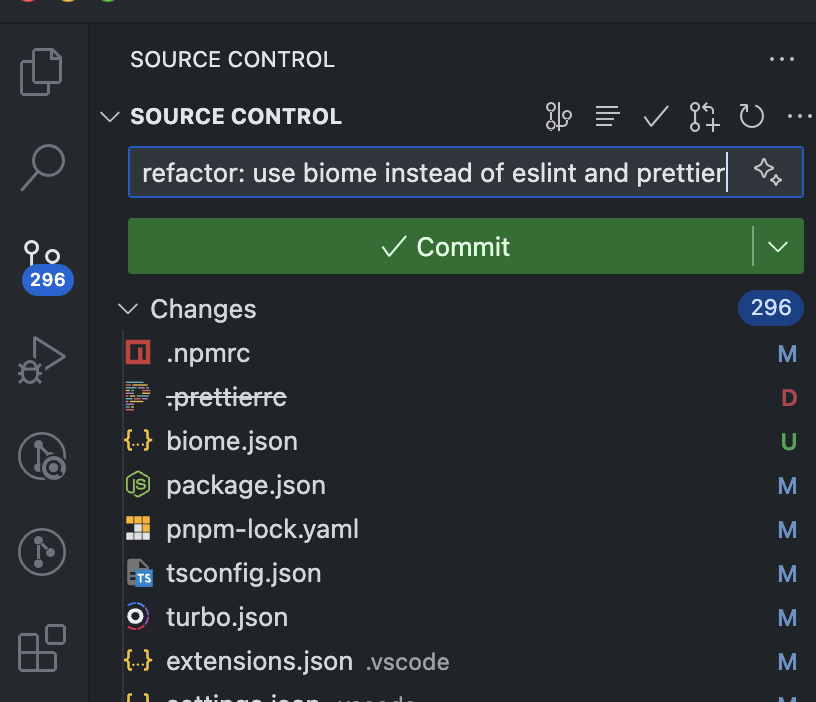This screenshot has height=702, width=816.
Task: Open the Extensions view
Action: tap(42, 648)
